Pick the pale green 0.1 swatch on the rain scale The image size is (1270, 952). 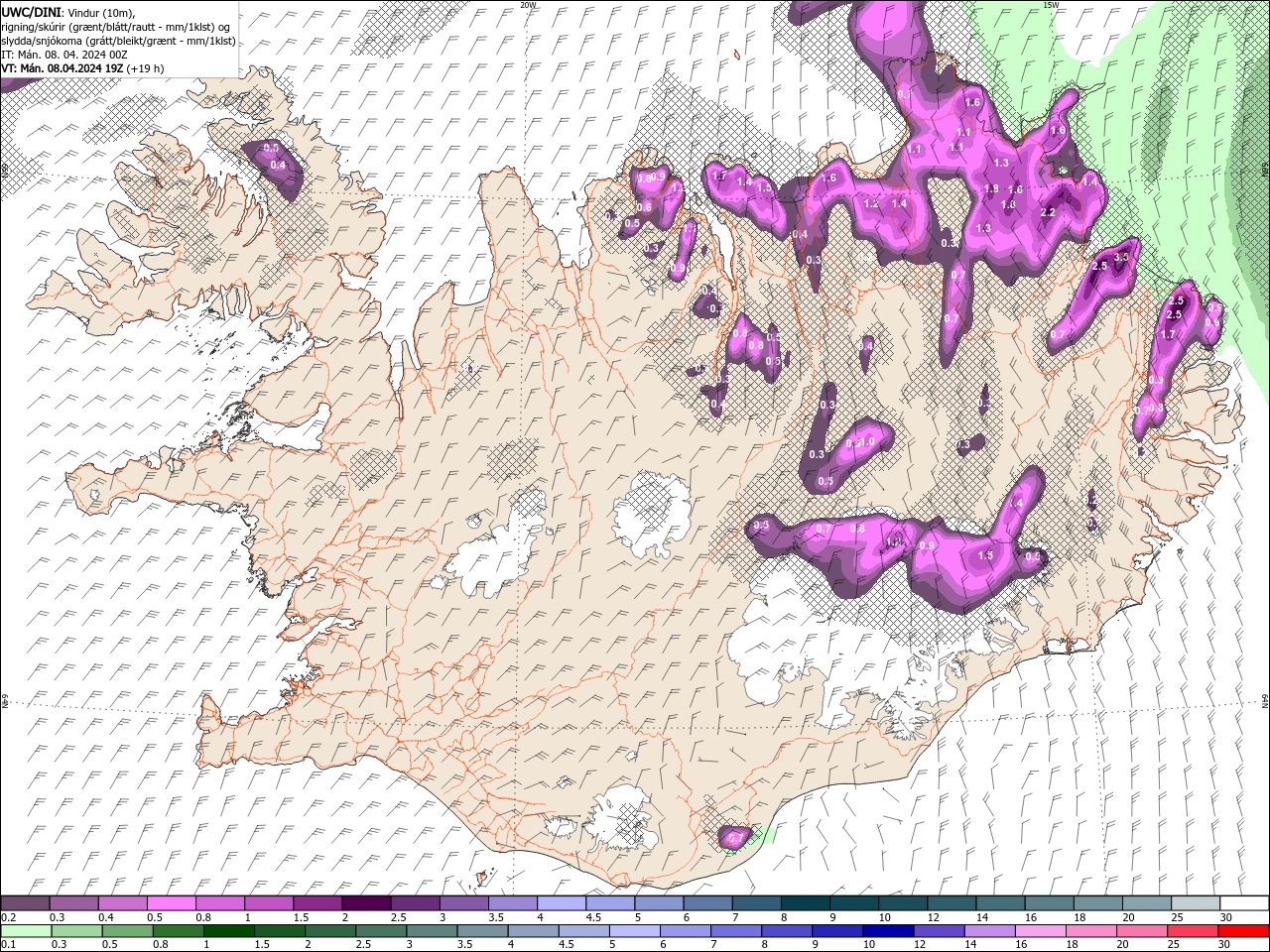[25, 931]
